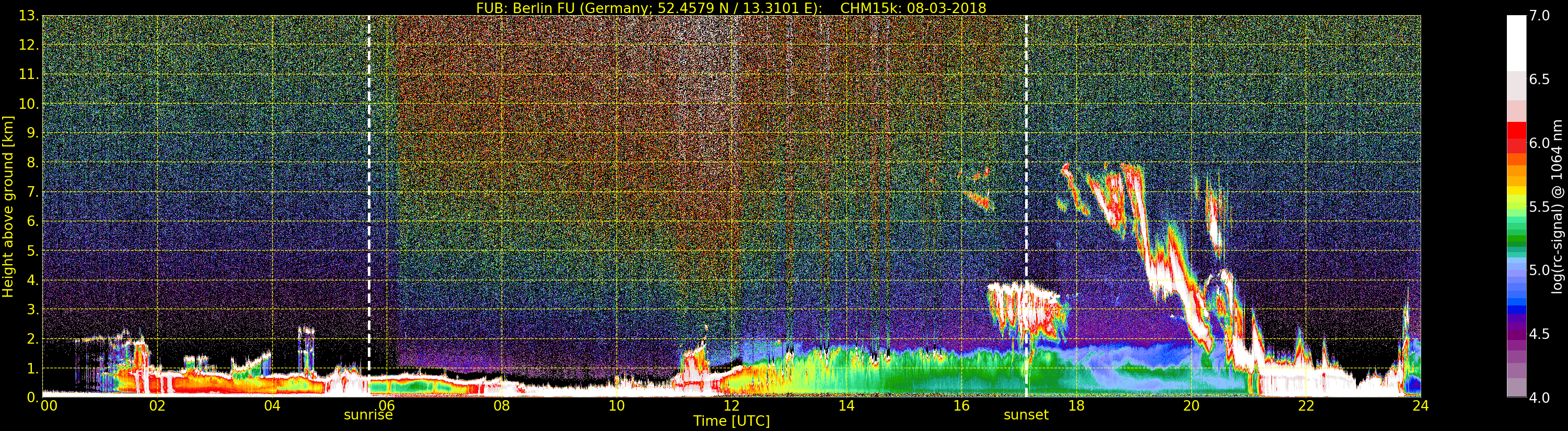Image resolution: width=1568 pixels, height=431 pixels.
Task: Click the colorbar tick value "5.5"
Action: [1540, 207]
